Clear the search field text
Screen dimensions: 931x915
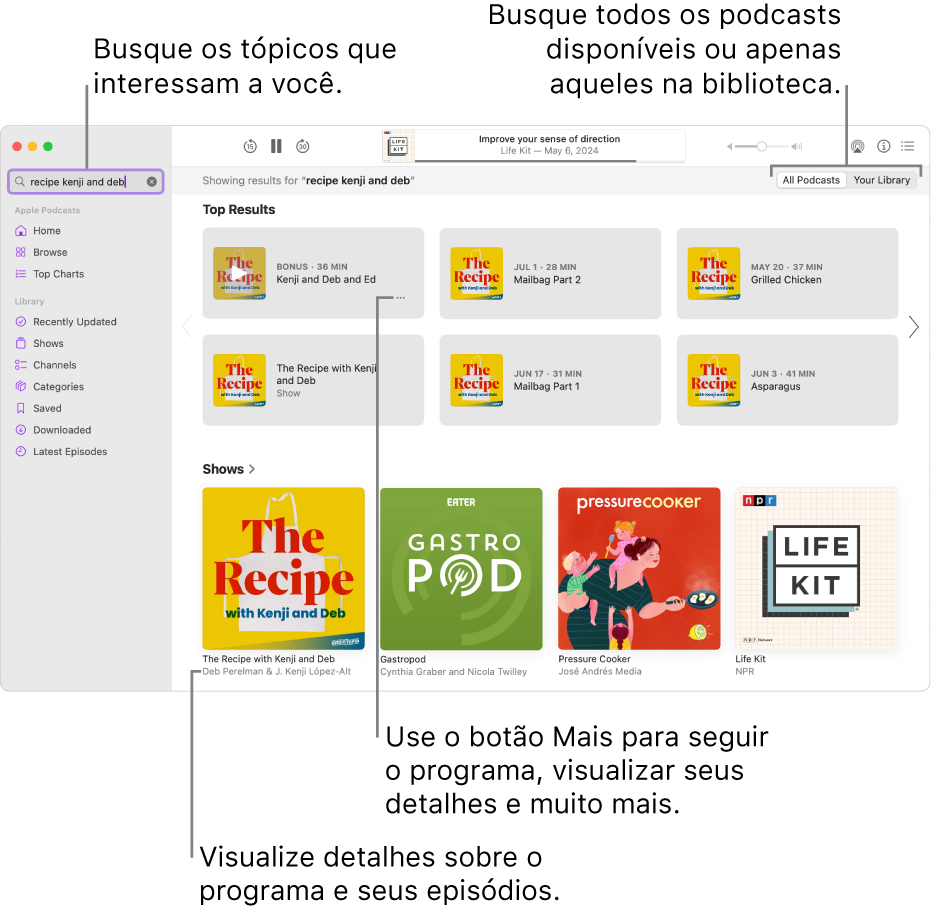pyautogui.click(x=152, y=182)
